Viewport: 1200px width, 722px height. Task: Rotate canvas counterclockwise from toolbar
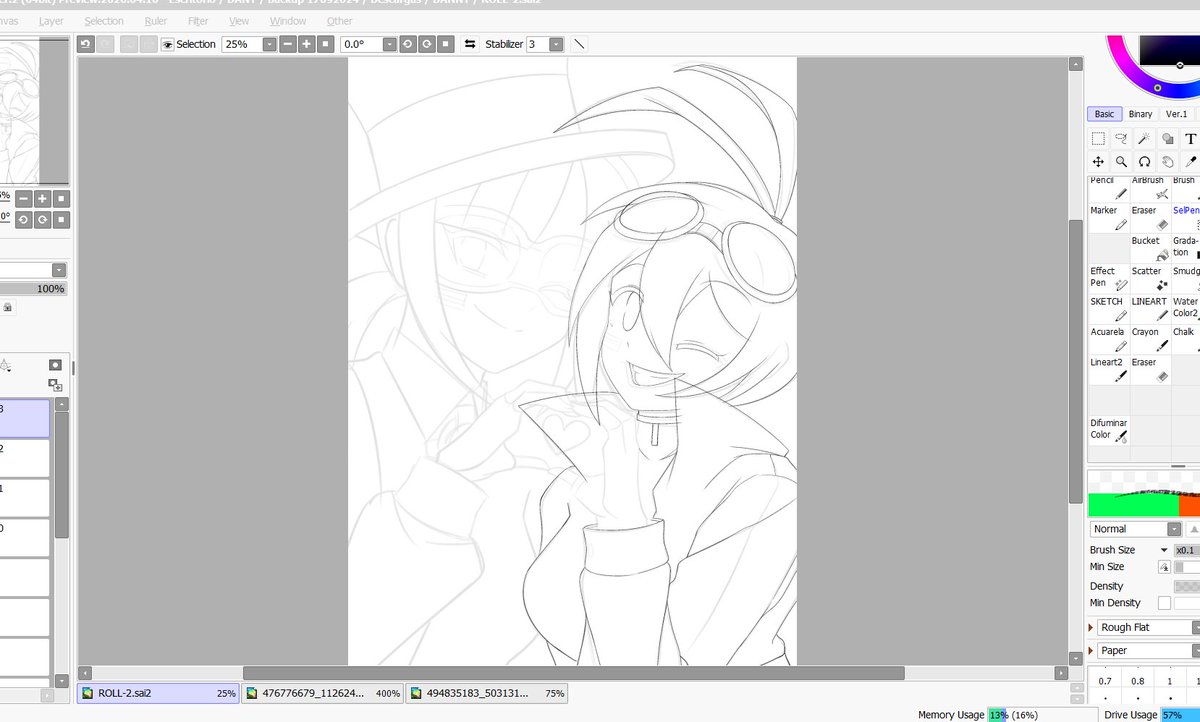pyautogui.click(x=408, y=44)
